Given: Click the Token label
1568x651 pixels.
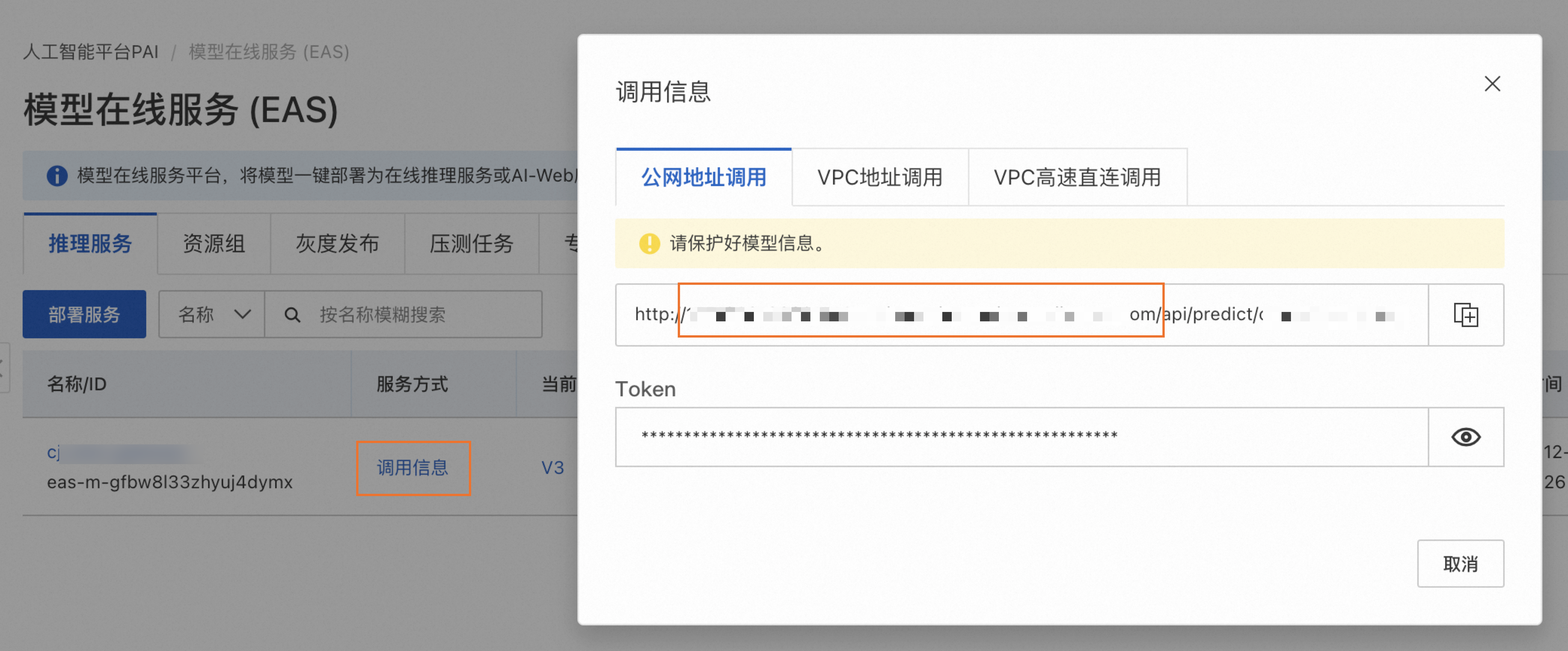Looking at the screenshot, I should 645,389.
